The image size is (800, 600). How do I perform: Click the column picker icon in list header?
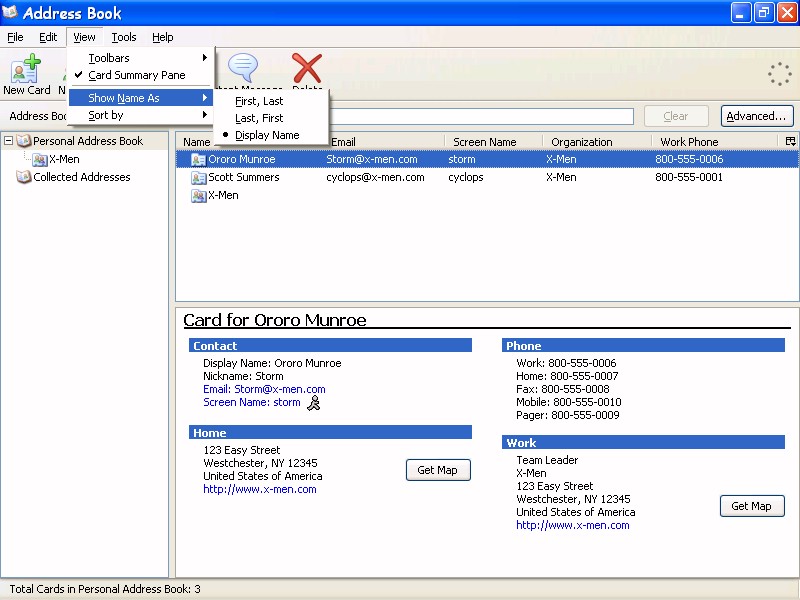tap(790, 141)
